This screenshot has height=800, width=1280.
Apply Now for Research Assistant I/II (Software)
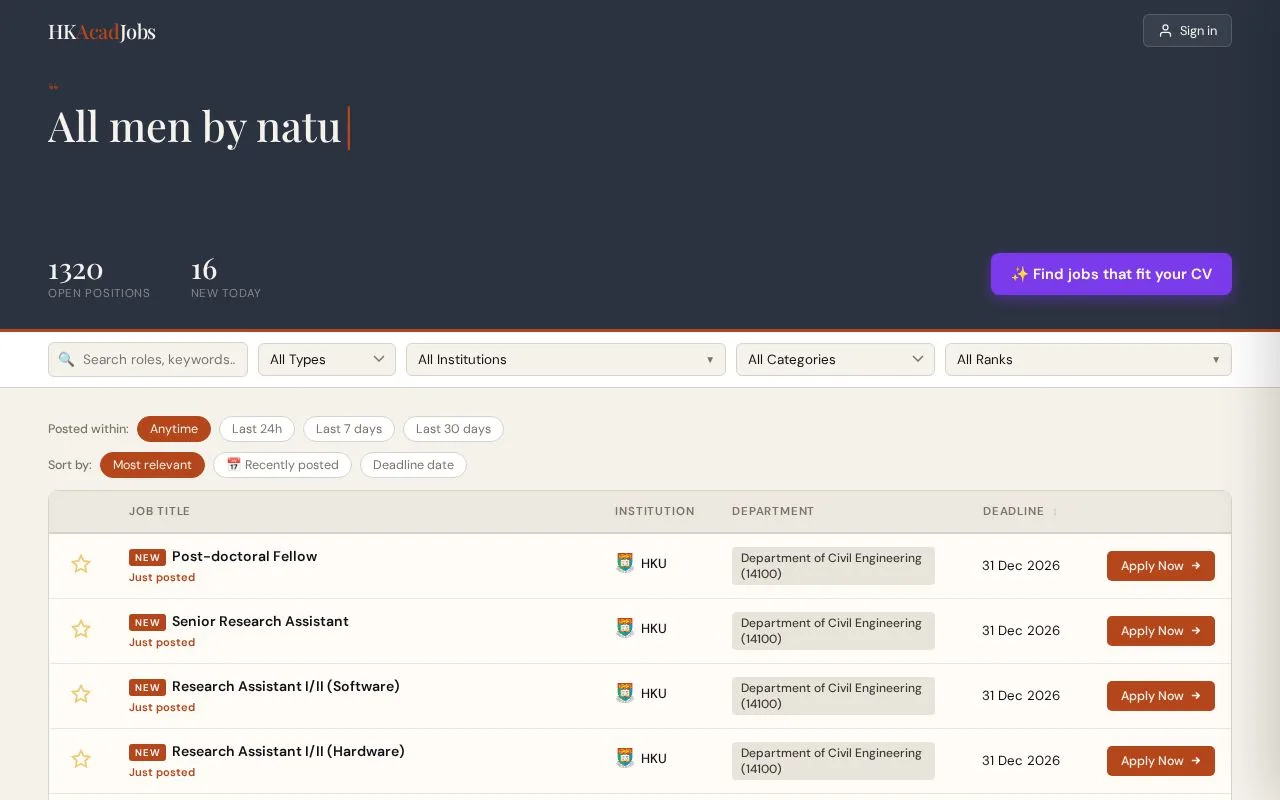point(1161,696)
